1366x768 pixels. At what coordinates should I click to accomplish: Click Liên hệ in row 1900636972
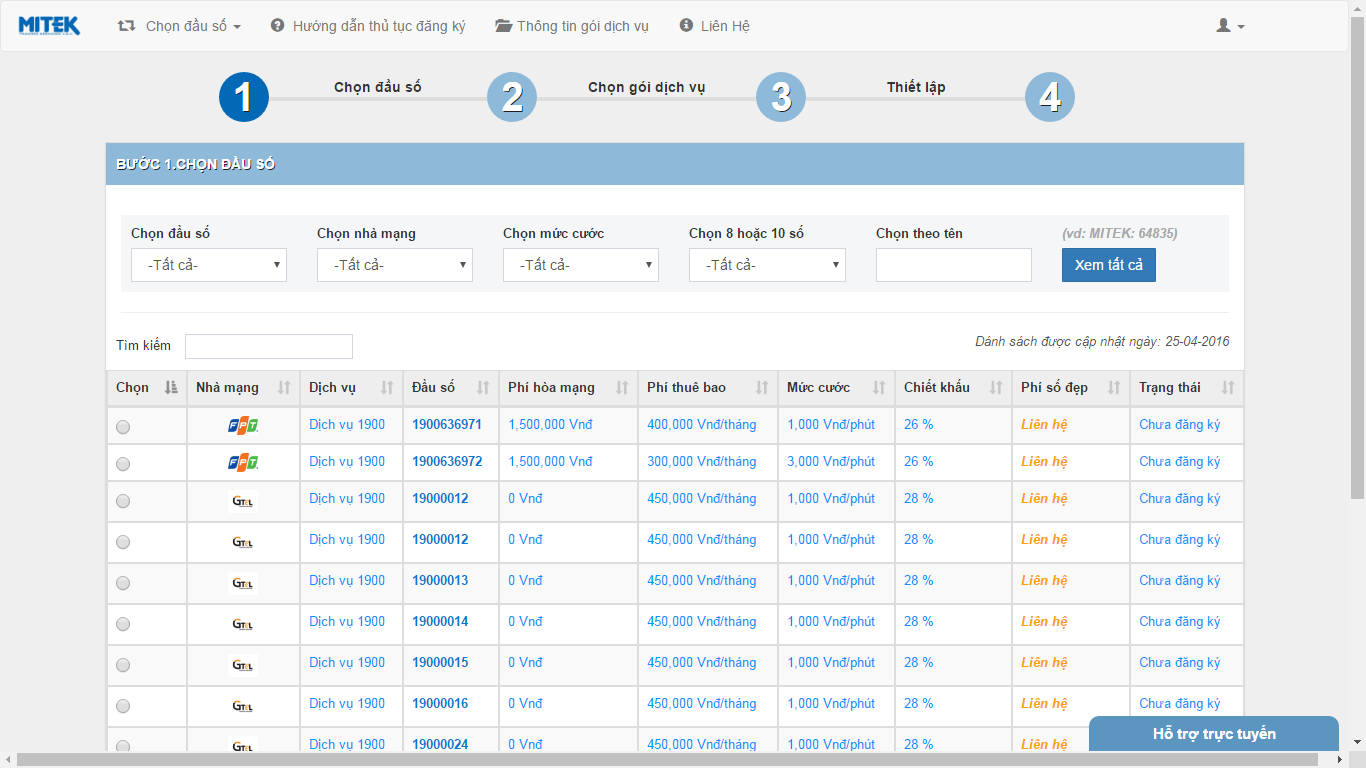(1044, 461)
